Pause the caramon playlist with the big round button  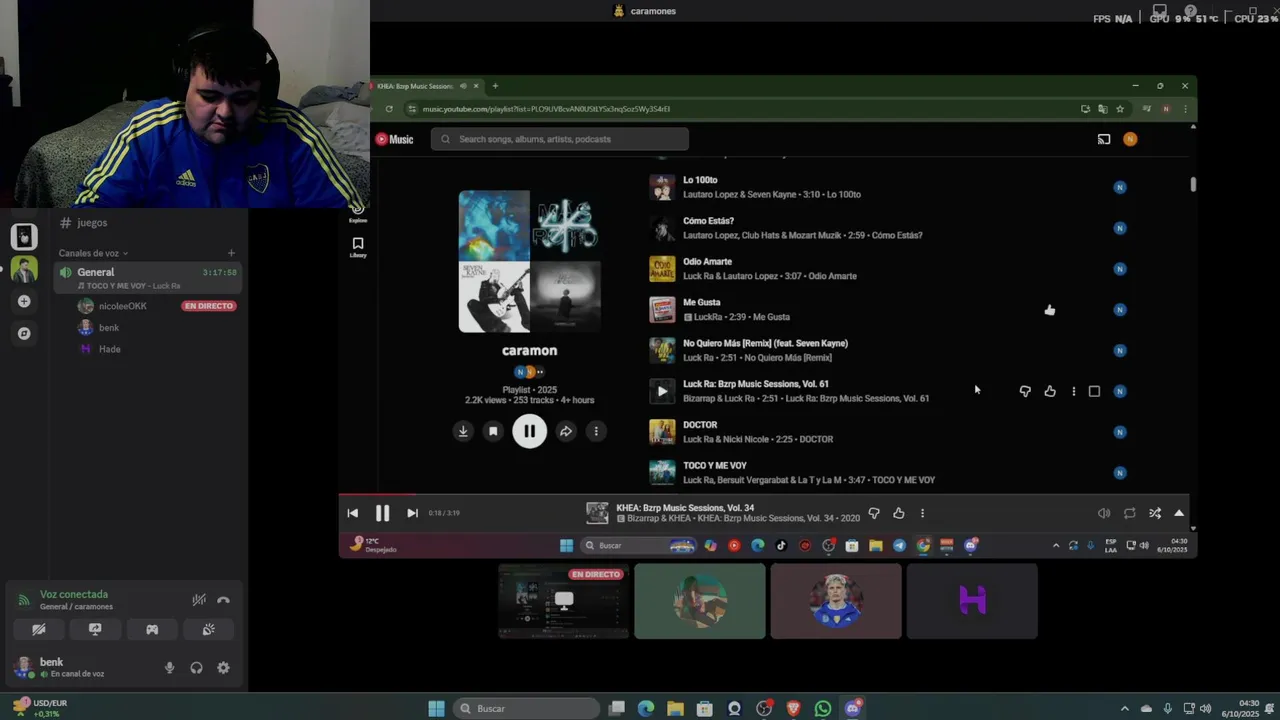pyautogui.click(x=530, y=431)
